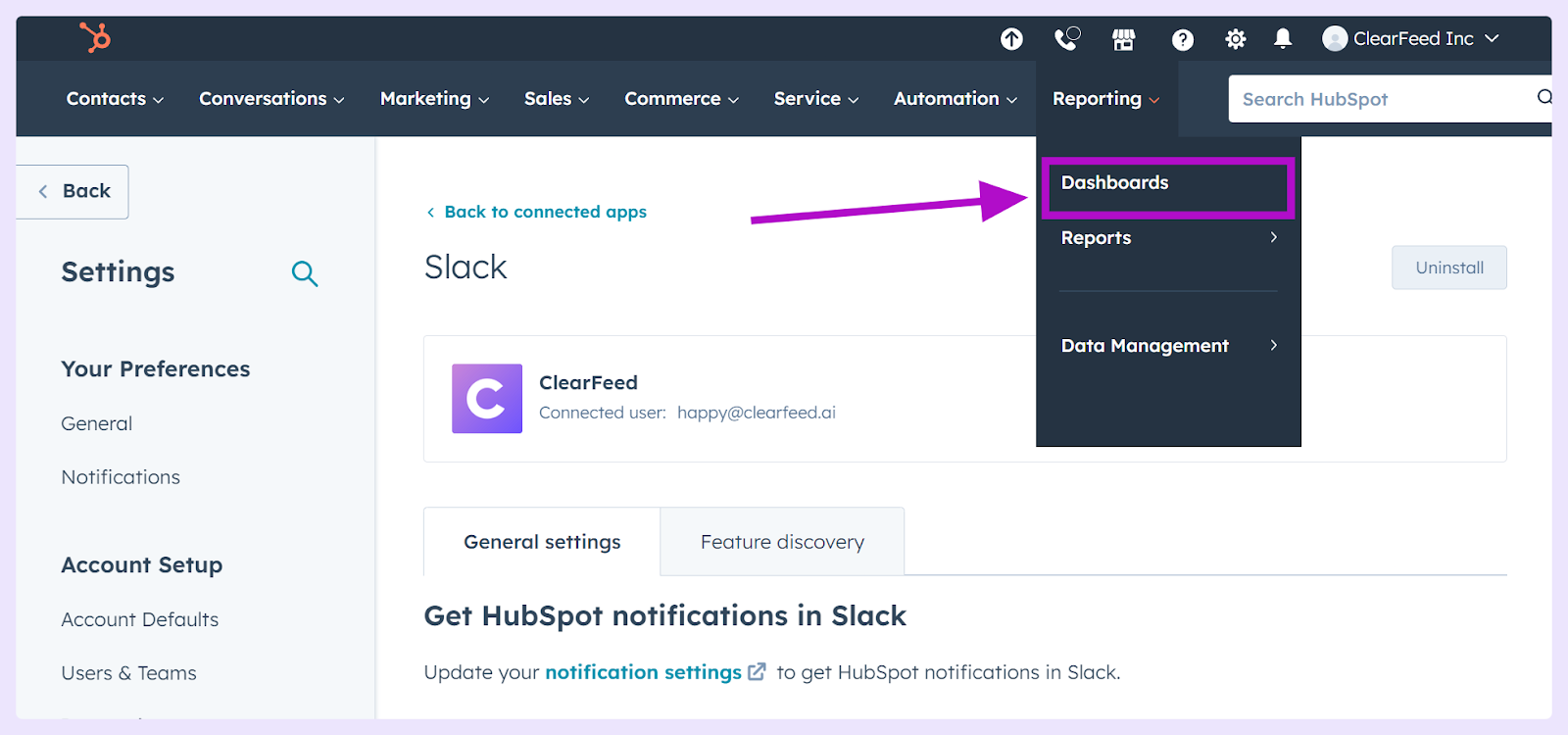
Task: Switch to the General settings tab
Action: coord(542,542)
